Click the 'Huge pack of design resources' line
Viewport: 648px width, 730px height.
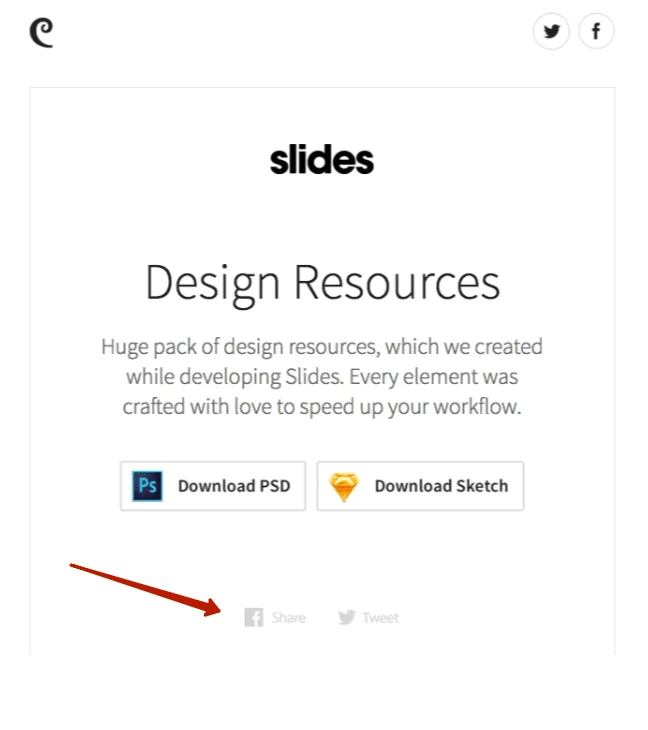tap(322, 347)
